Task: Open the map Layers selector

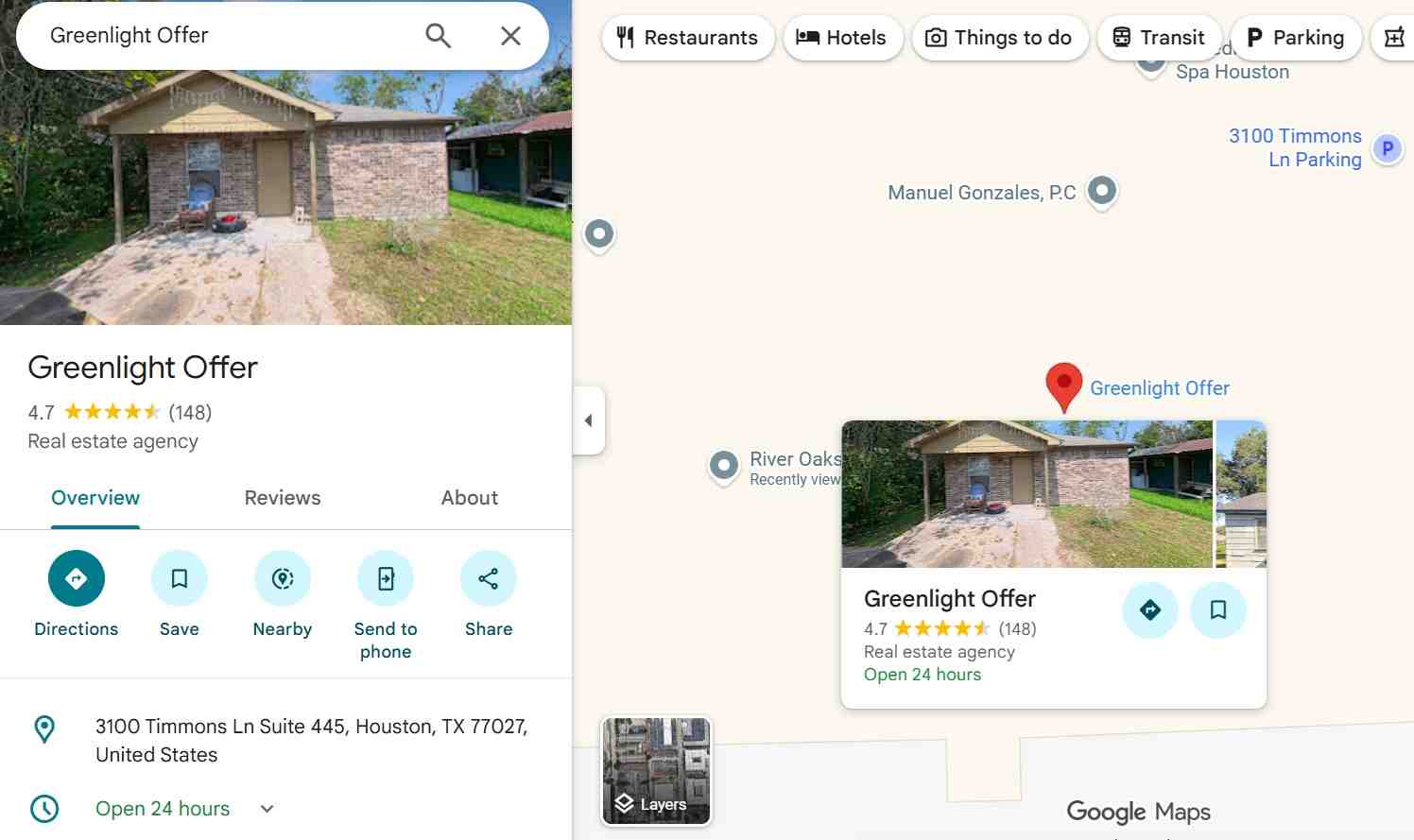Action: (655, 770)
